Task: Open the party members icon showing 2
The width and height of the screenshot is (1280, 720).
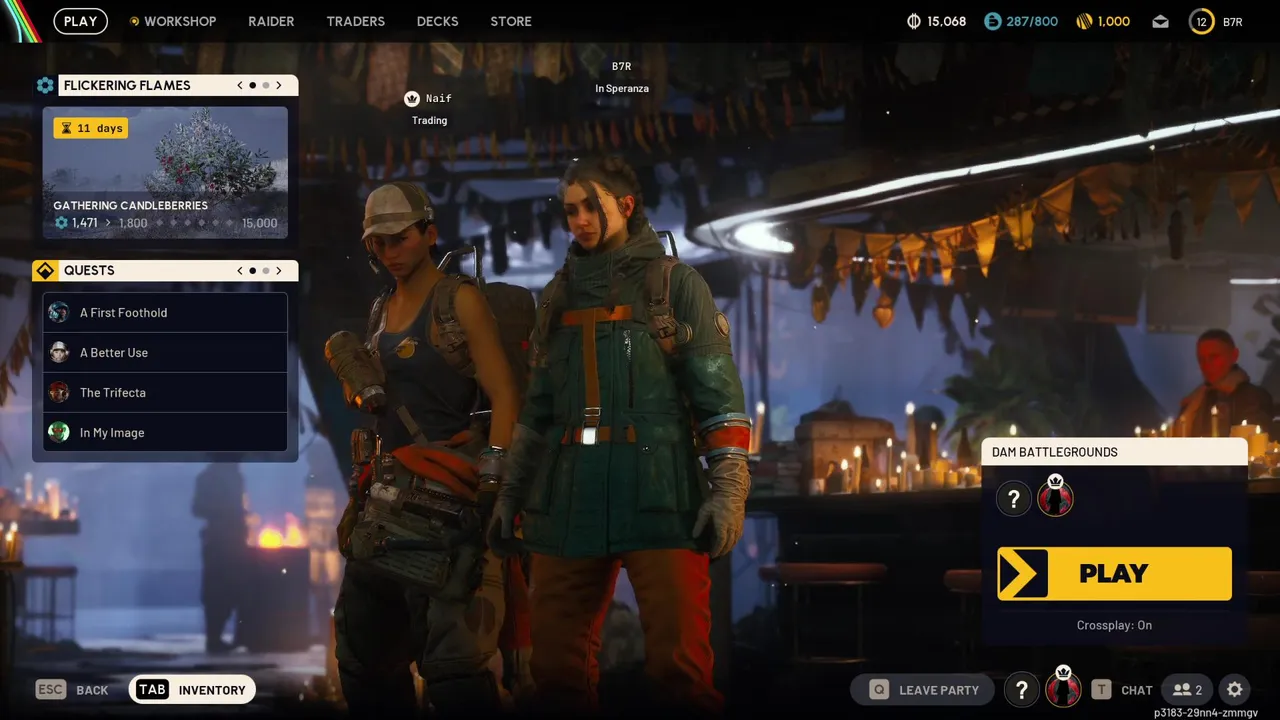Action: tap(1188, 689)
